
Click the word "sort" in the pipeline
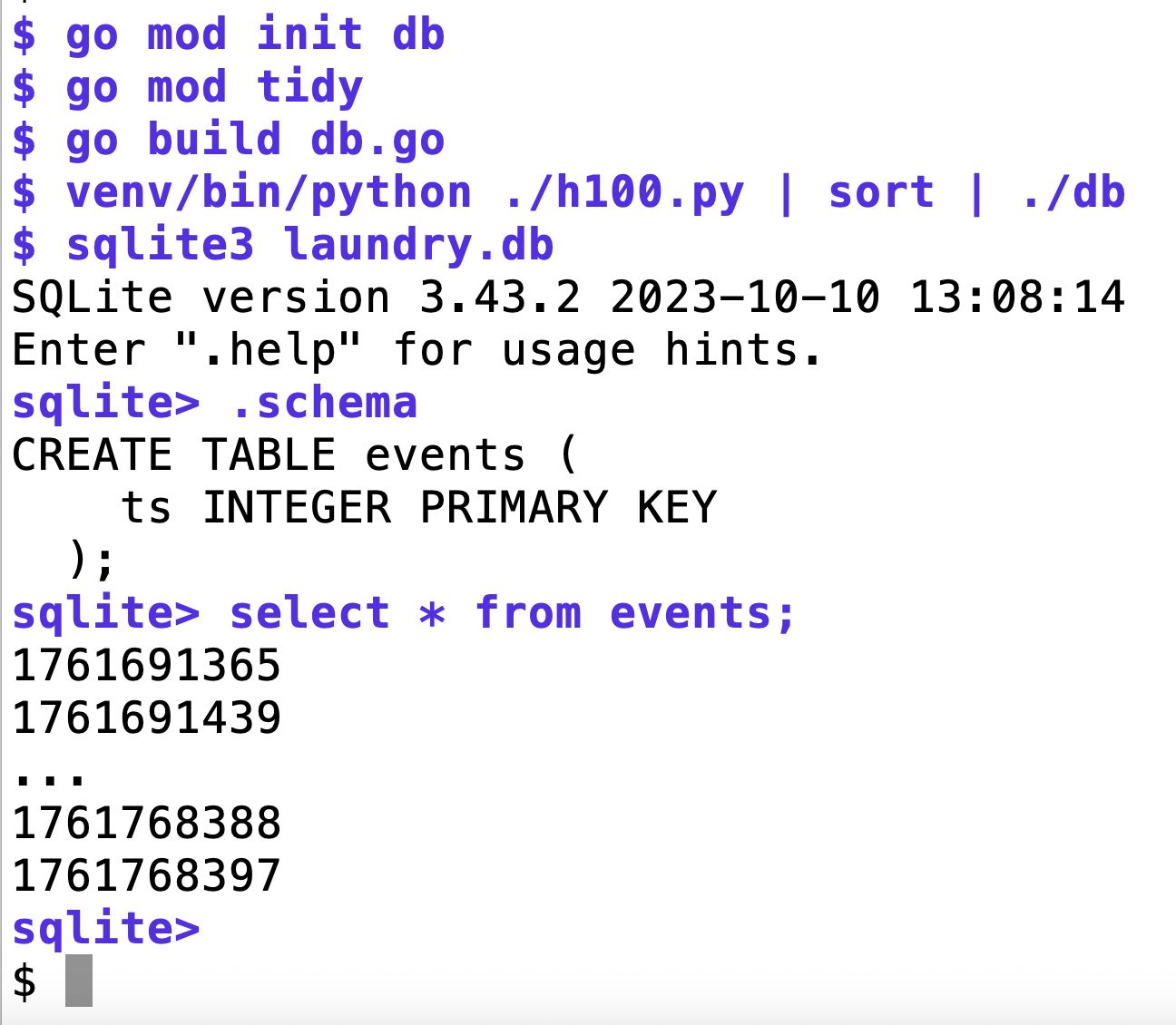point(881,193)
